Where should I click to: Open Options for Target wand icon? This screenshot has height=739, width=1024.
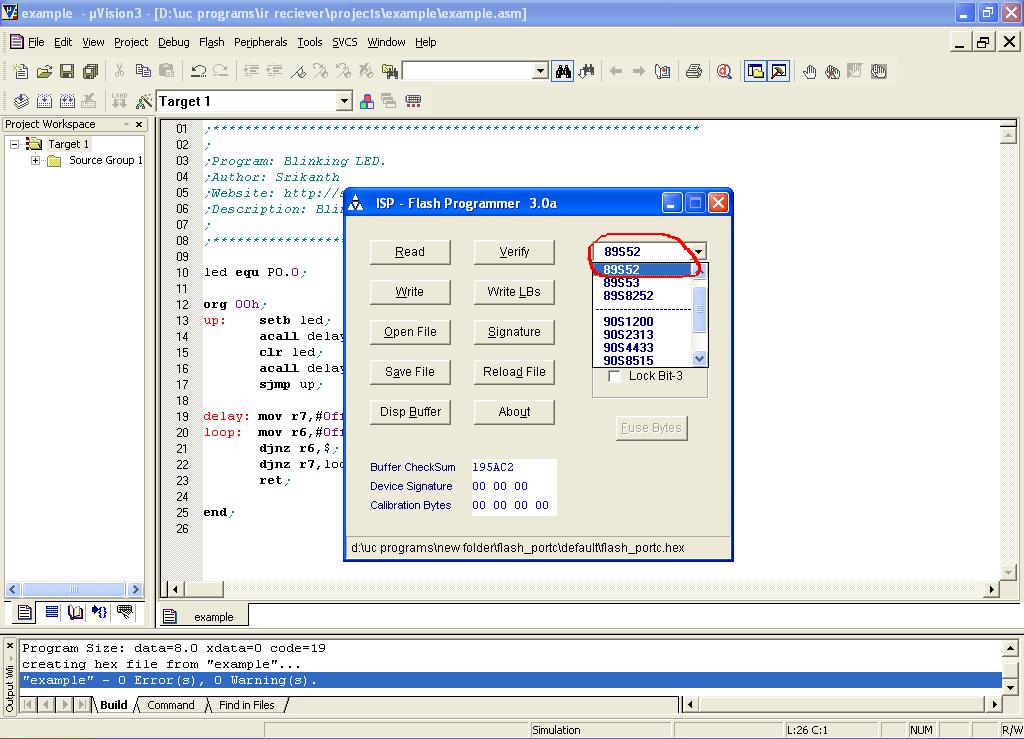[143, 101]
